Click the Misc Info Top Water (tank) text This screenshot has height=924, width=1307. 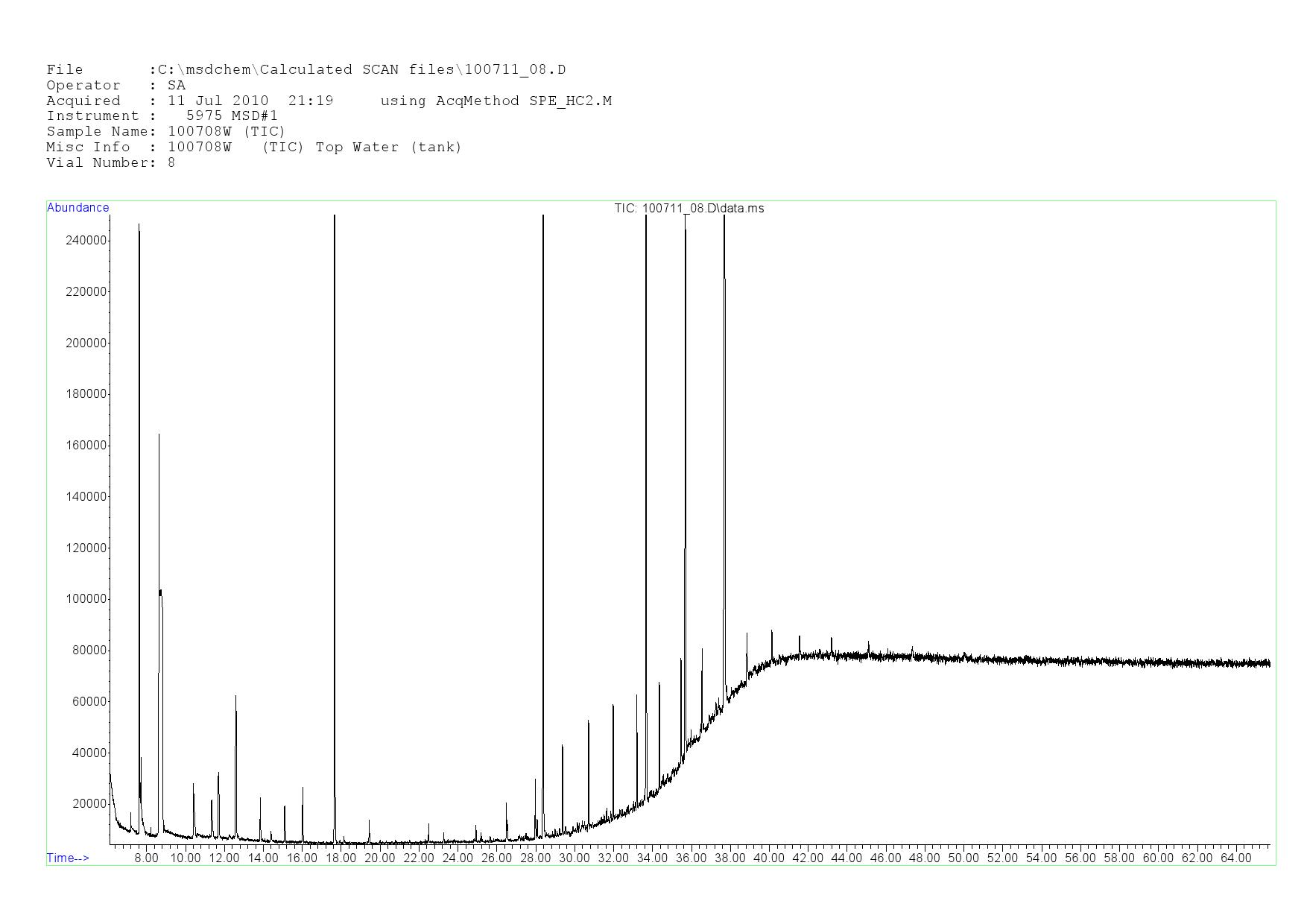pos(388,148)
